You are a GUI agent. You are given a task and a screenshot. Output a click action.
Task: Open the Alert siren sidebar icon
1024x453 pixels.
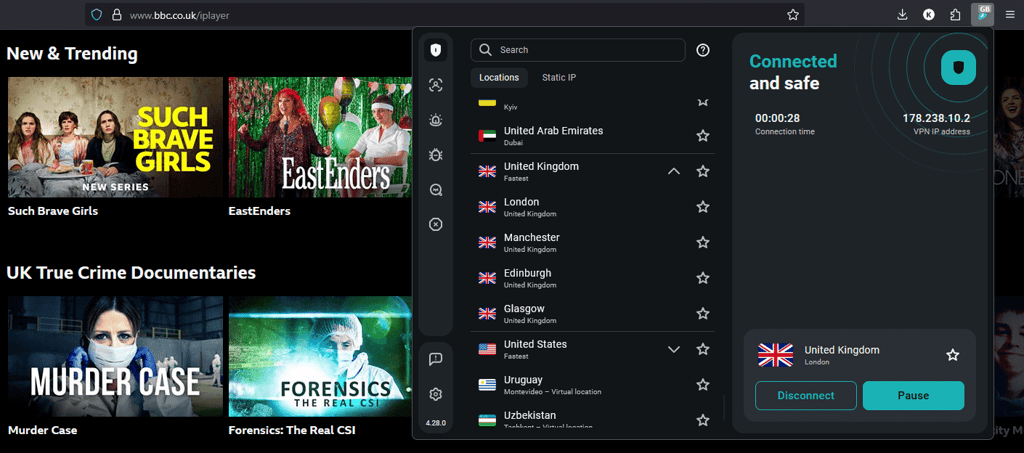(x=436, y=119)
